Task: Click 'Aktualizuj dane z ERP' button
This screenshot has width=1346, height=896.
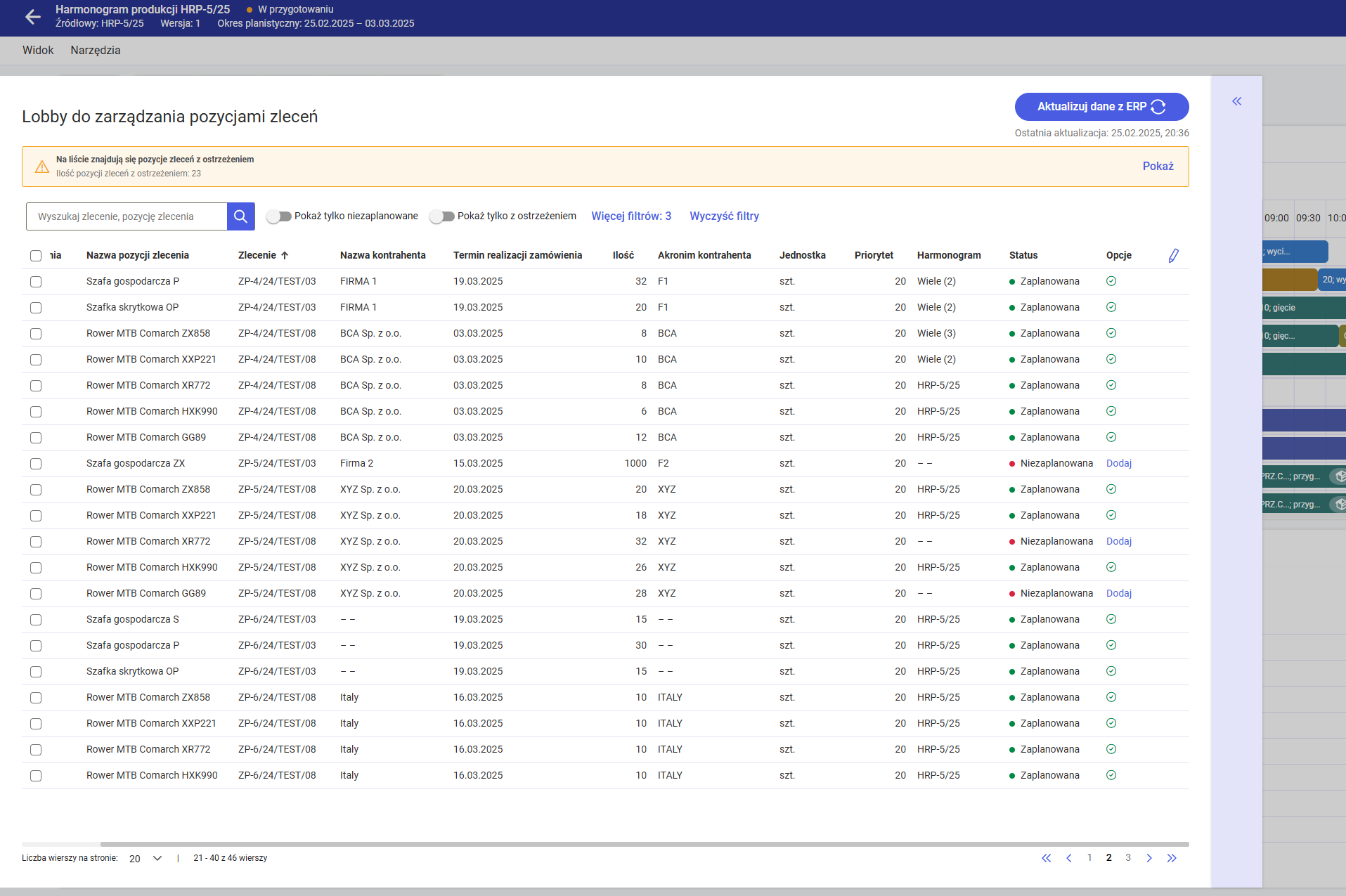Action: [x=1101, y=107]
